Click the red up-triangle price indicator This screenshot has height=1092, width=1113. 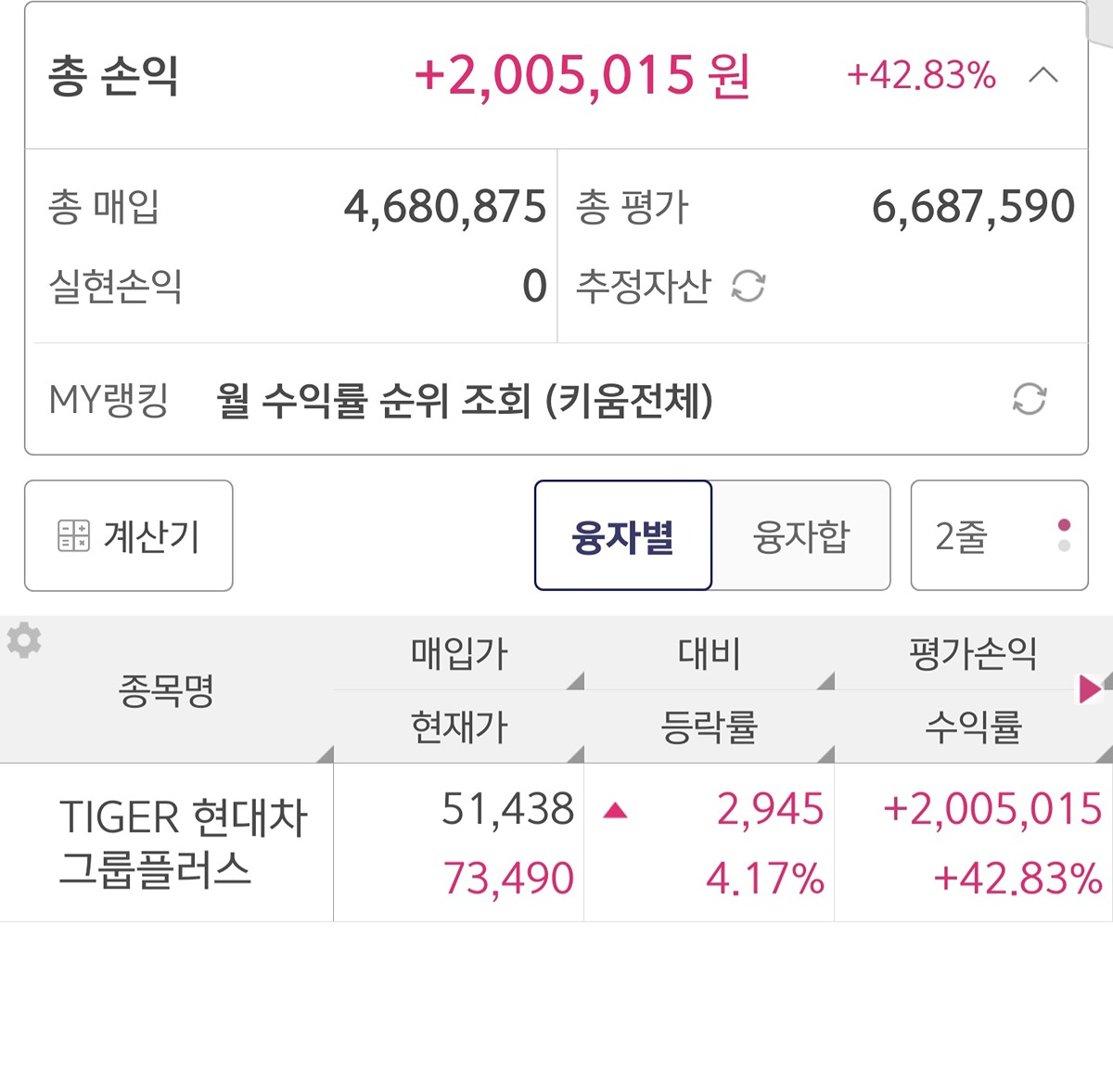[615, 812]
